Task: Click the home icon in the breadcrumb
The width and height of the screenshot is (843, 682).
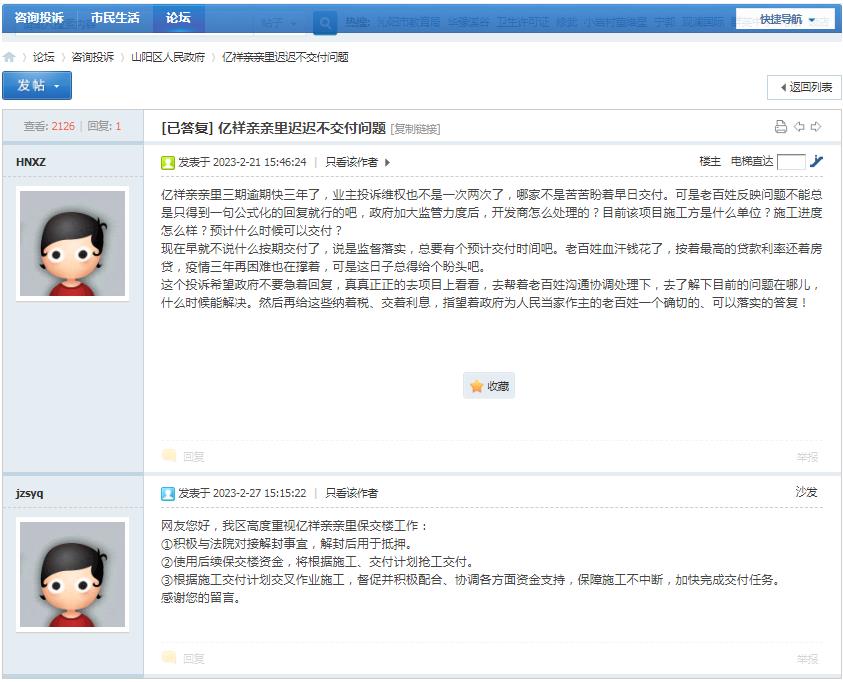Action: tap(9, 58)
